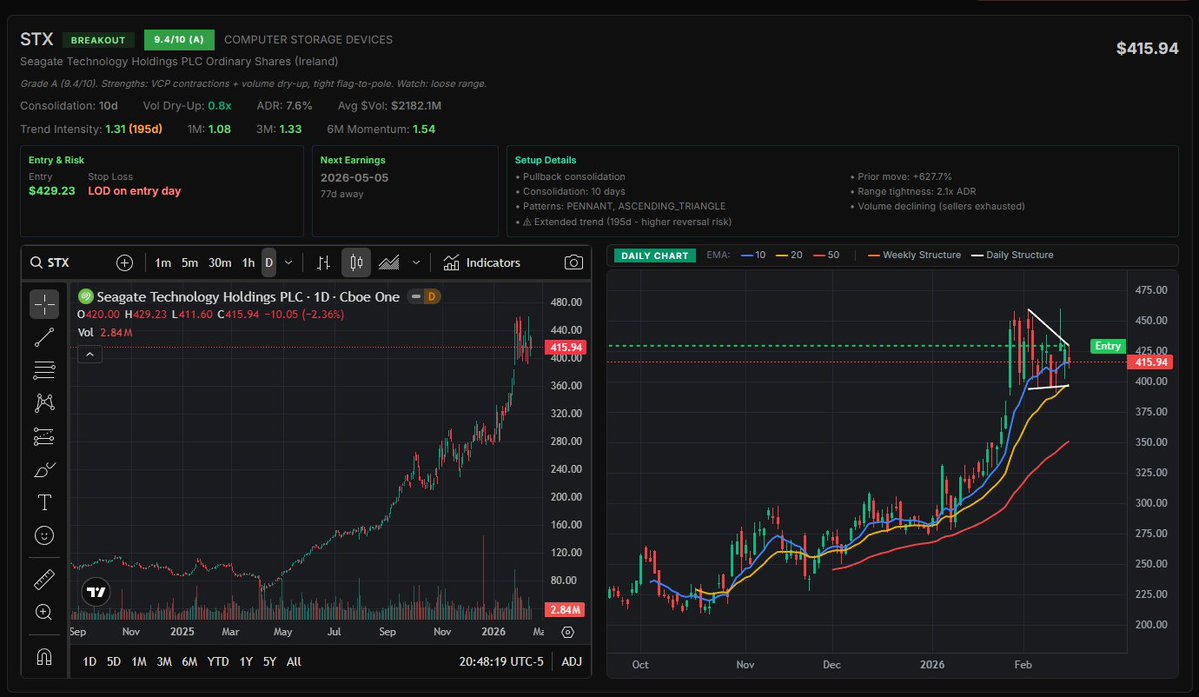Click the search magnifier beside STX
This screenshot has width=1199, height=697.
click(36, 263)
